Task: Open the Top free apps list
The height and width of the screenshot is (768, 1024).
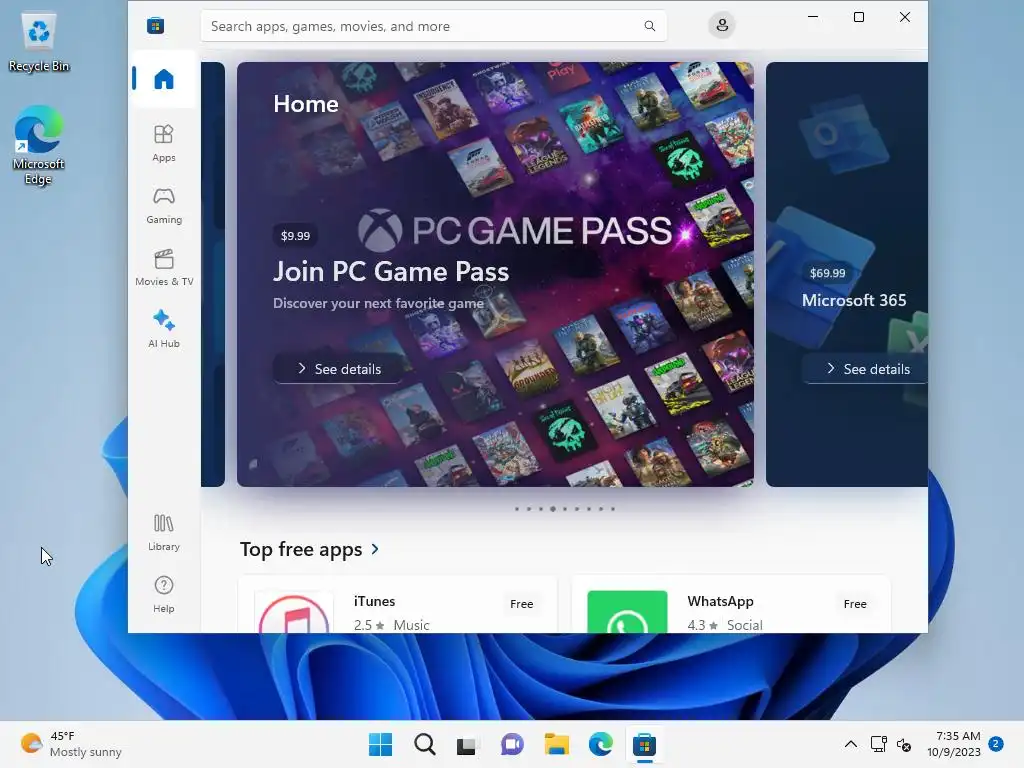Action: click(300, 549)
